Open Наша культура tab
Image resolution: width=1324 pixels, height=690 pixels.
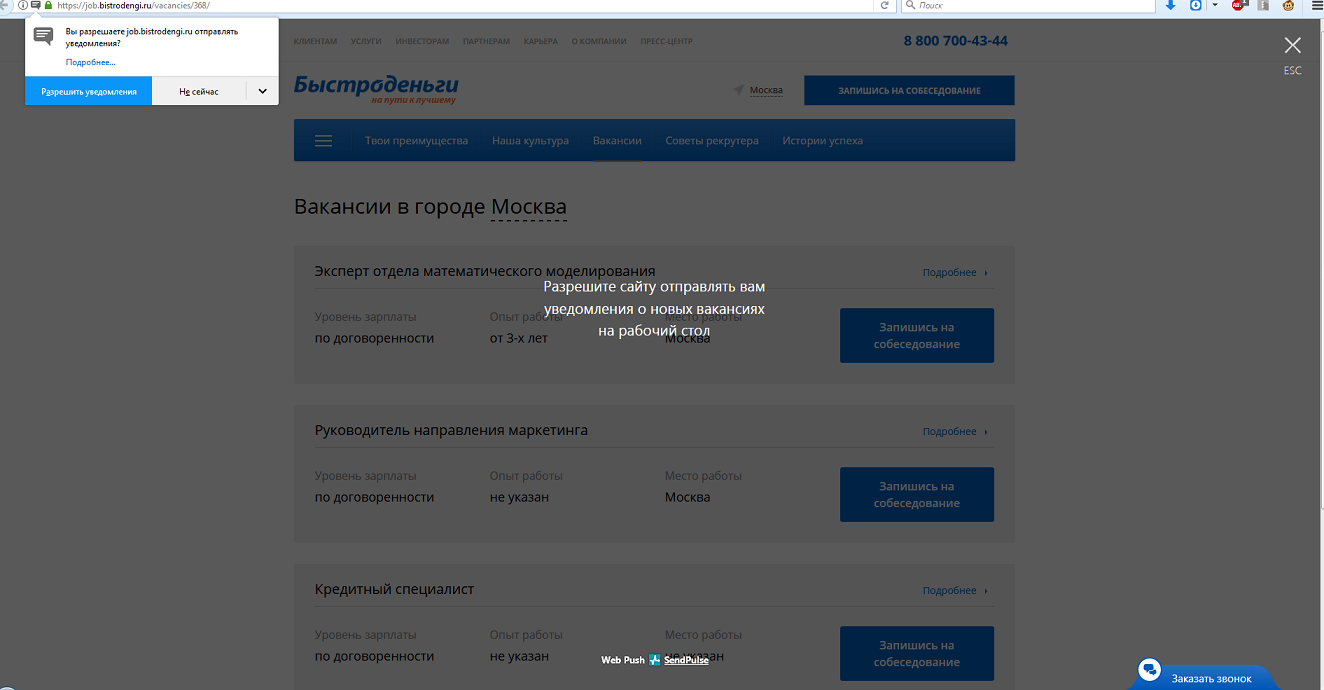click(x=530, y=141)
